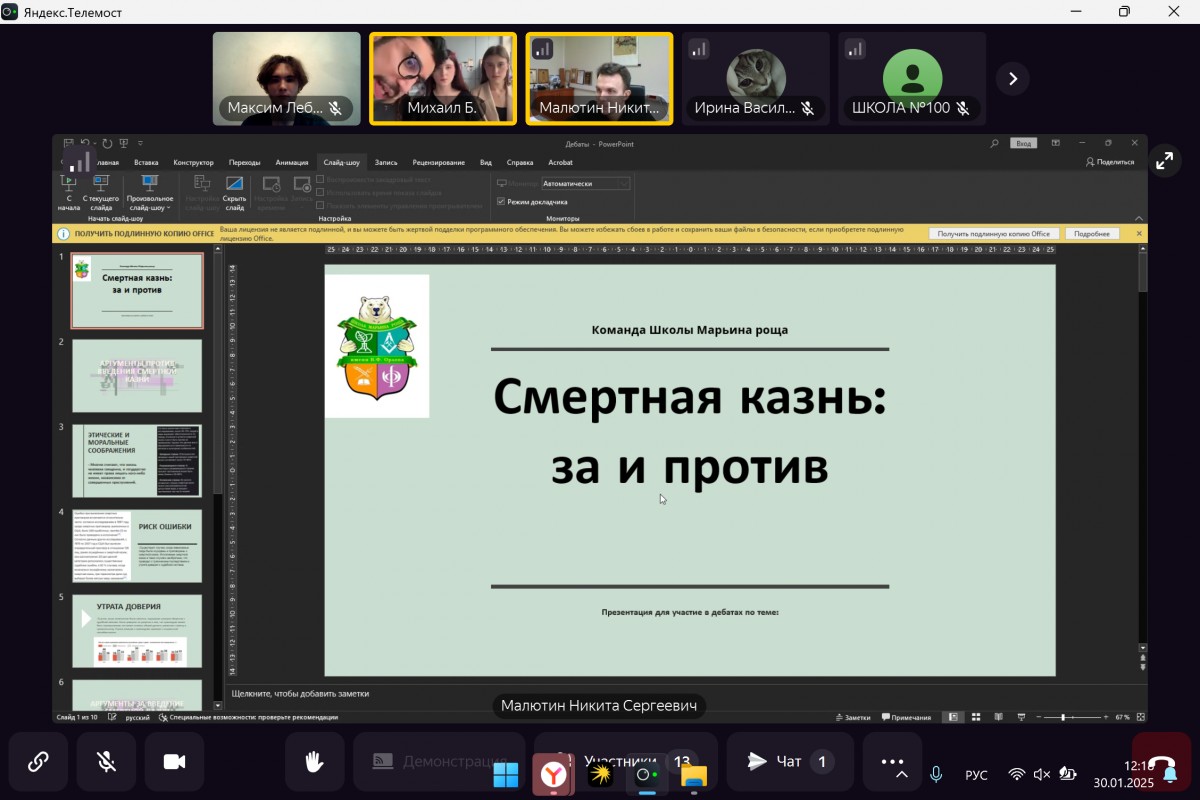The width and height of the screenshot is (1200, 800).
Task: Show next participants with arrow button
Action: click(x=1012, y=78)
